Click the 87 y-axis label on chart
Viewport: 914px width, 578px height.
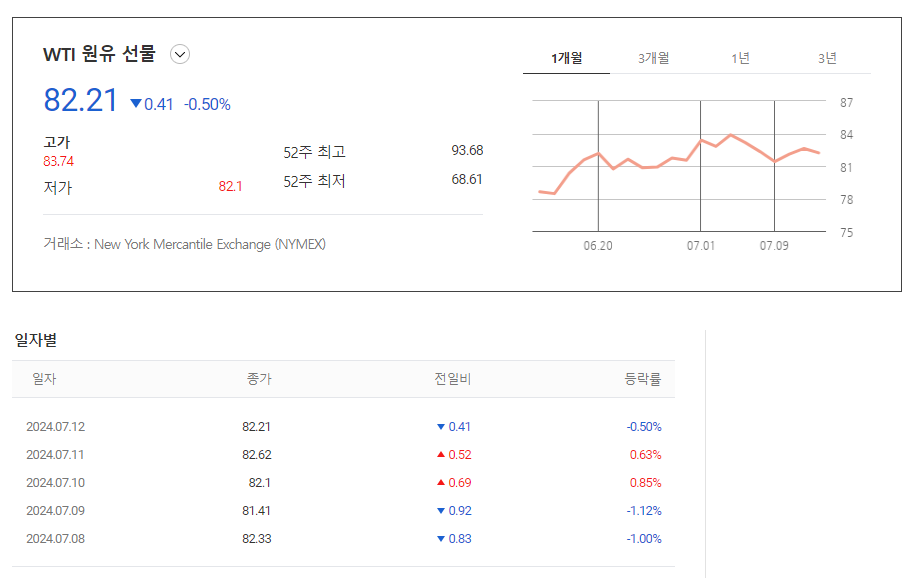[846, 103]
